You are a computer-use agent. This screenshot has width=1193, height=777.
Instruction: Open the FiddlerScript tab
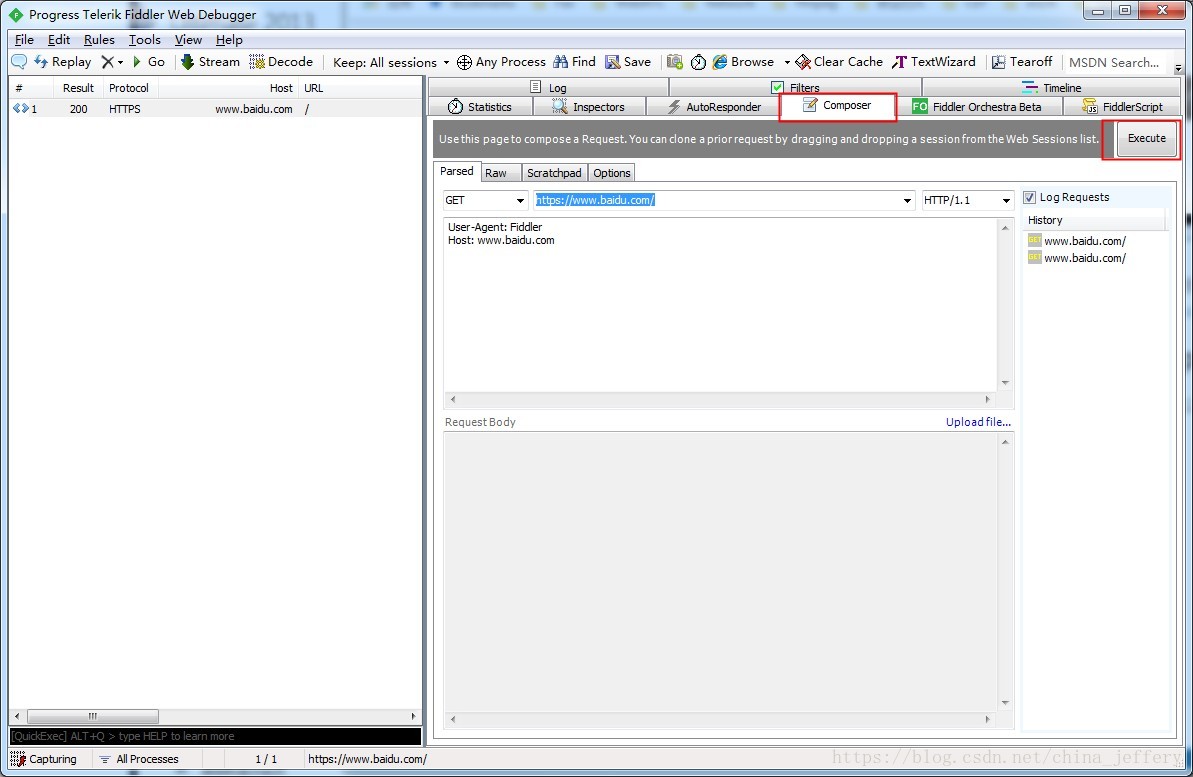click(1123, 107)
